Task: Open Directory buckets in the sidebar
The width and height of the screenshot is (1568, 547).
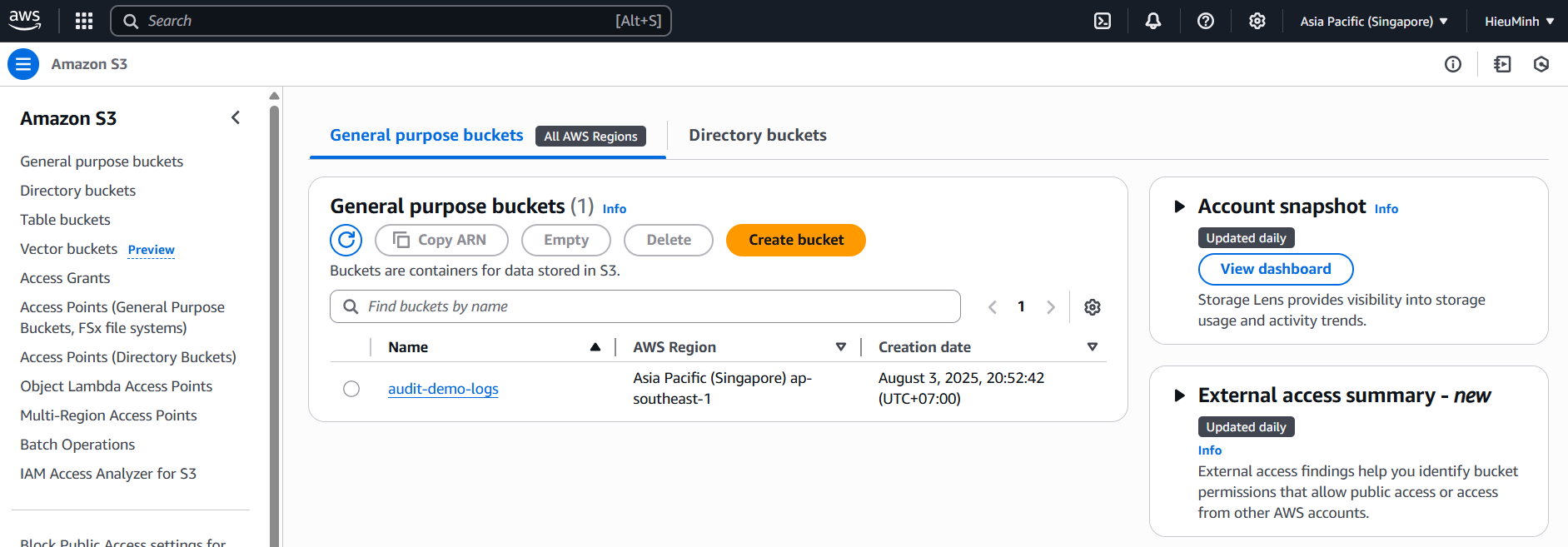Action: point(78,191)
